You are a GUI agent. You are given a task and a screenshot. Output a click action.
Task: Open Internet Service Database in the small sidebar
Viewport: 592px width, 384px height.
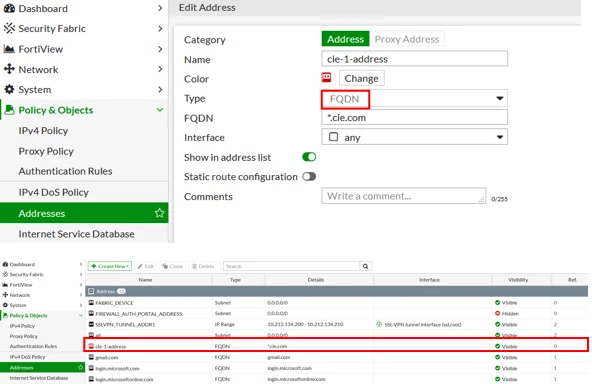tap(39, 378)
